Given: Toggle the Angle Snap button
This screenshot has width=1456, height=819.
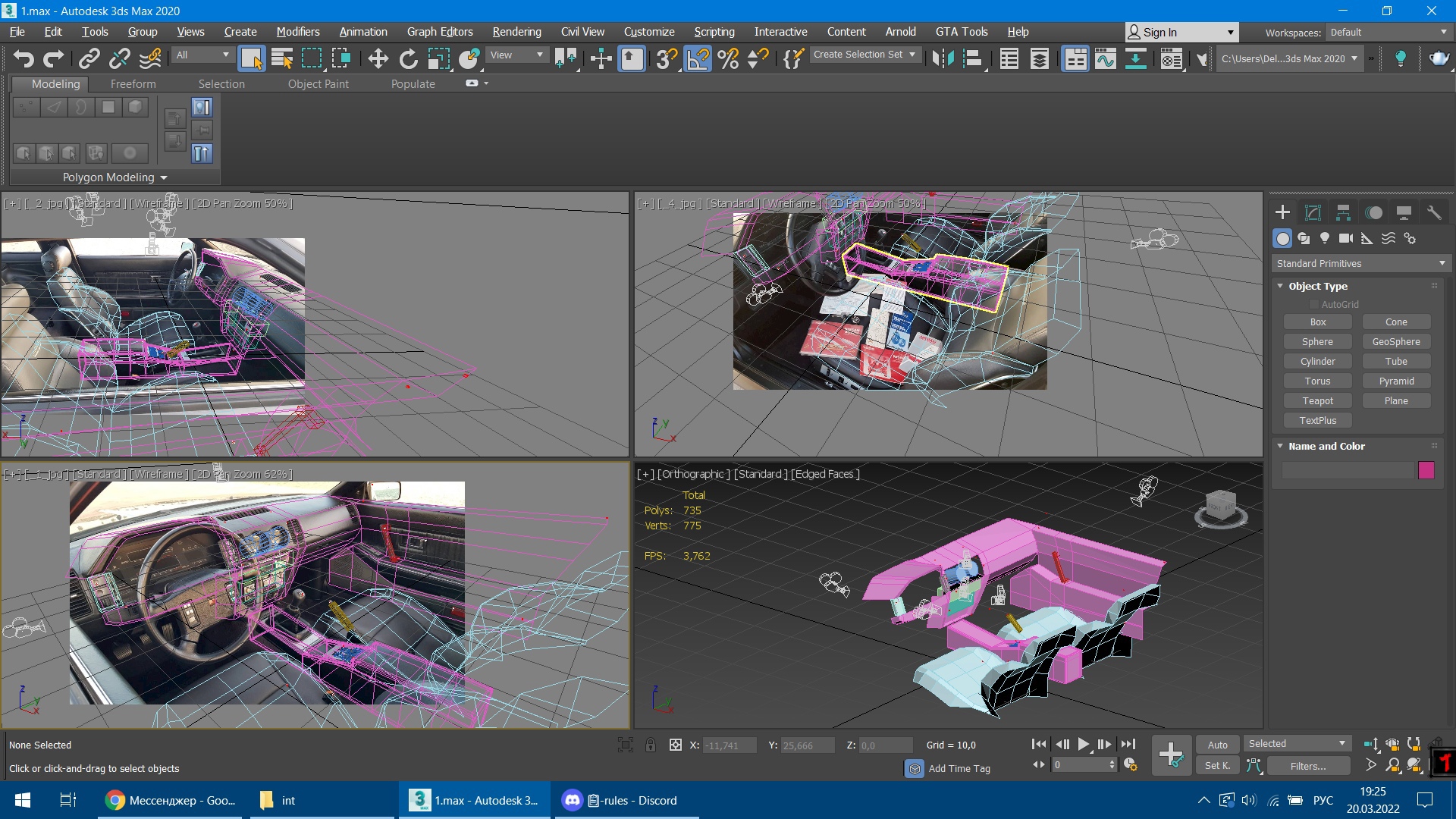Looking at the screenshot, I should coord(698,58).
